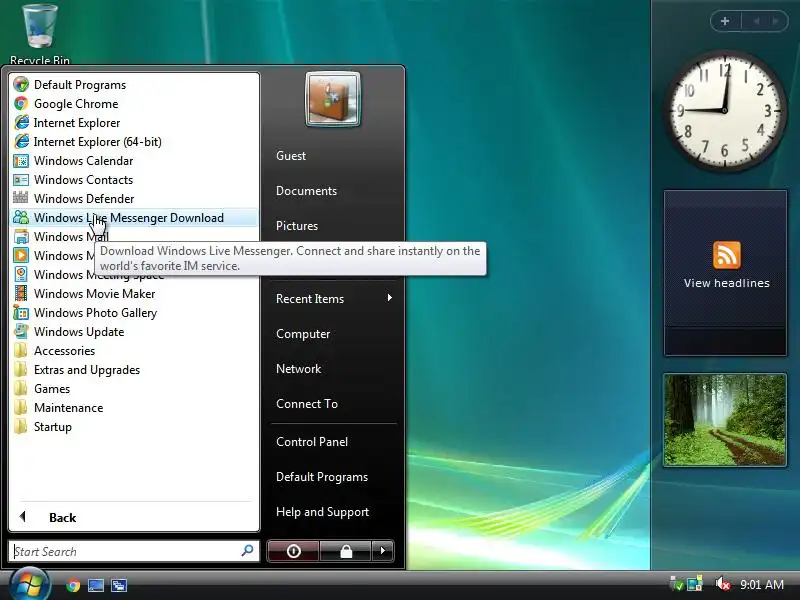Open Windows Meeting Space icon

click(x=21, y=274)
